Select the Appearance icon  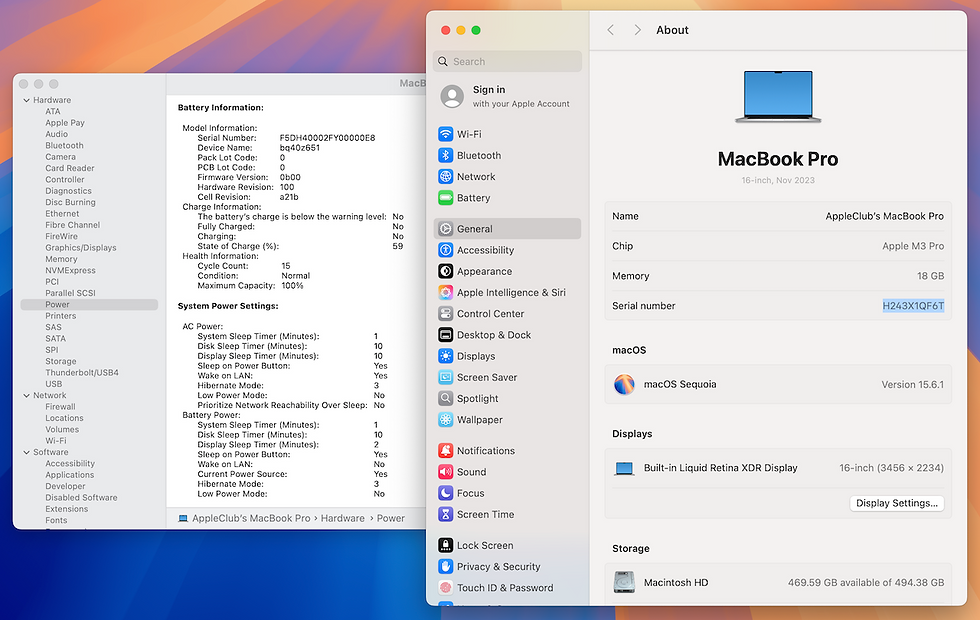(x=445, y=271)
